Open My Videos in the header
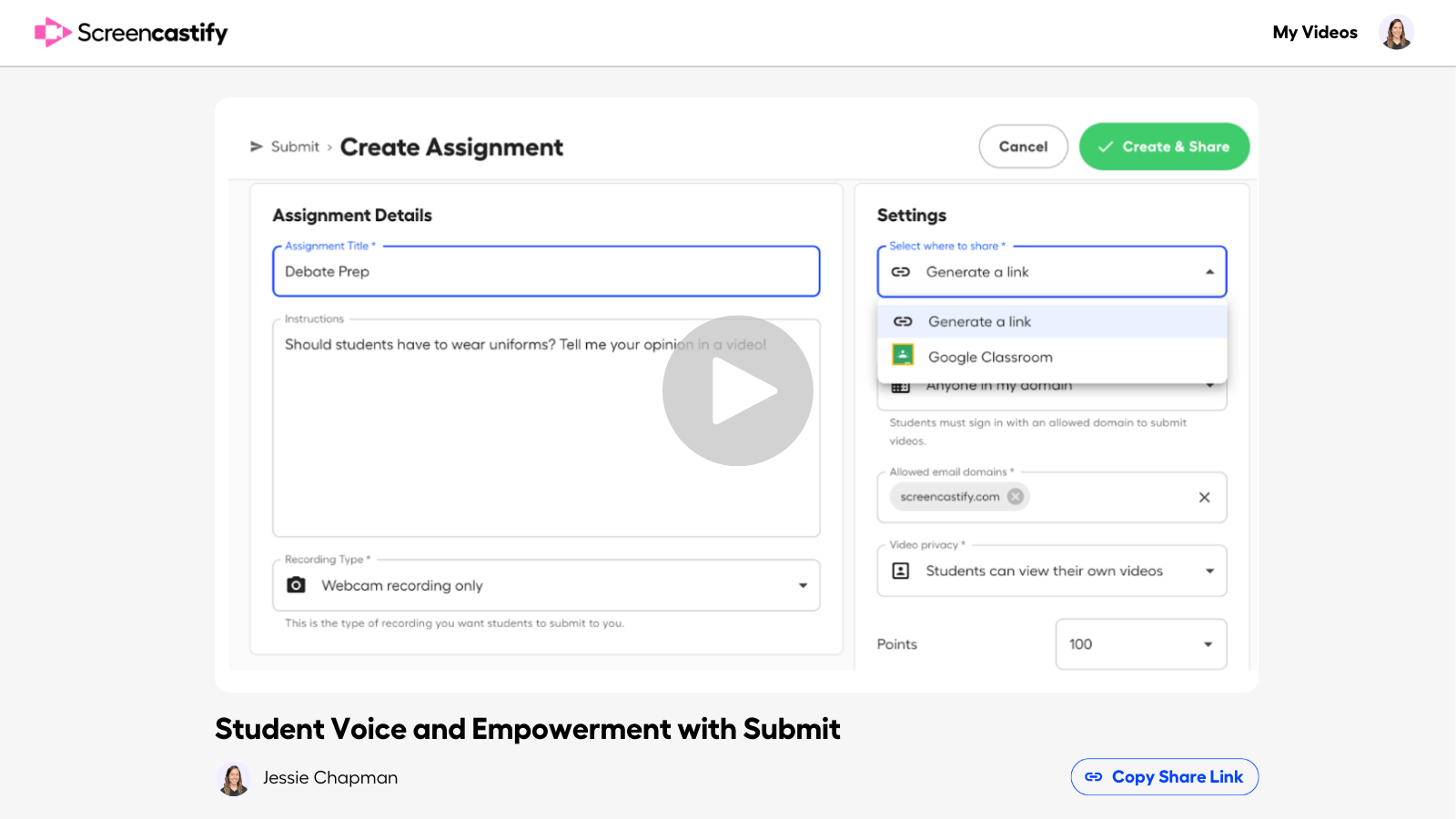Viewport: 1456px width, 819px height. point(1314,33)
